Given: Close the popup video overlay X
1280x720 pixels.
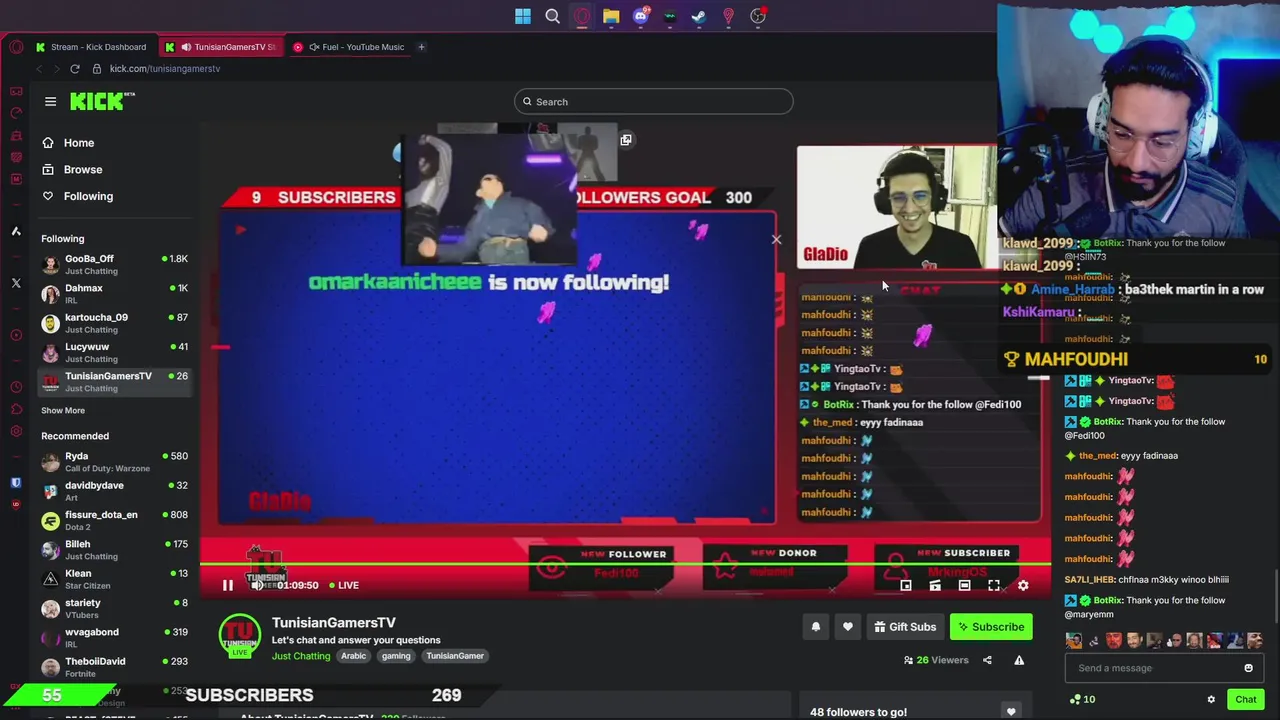Looking at the screenshot, I should point(776,240).
